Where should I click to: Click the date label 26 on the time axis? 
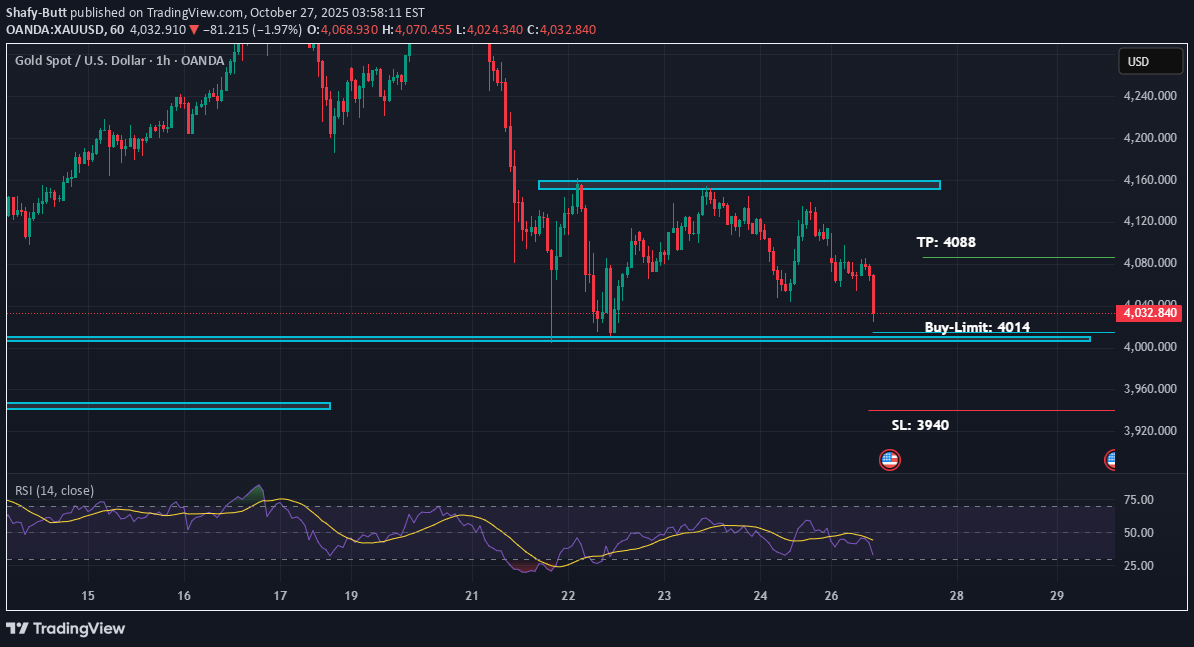pos(830,595)
